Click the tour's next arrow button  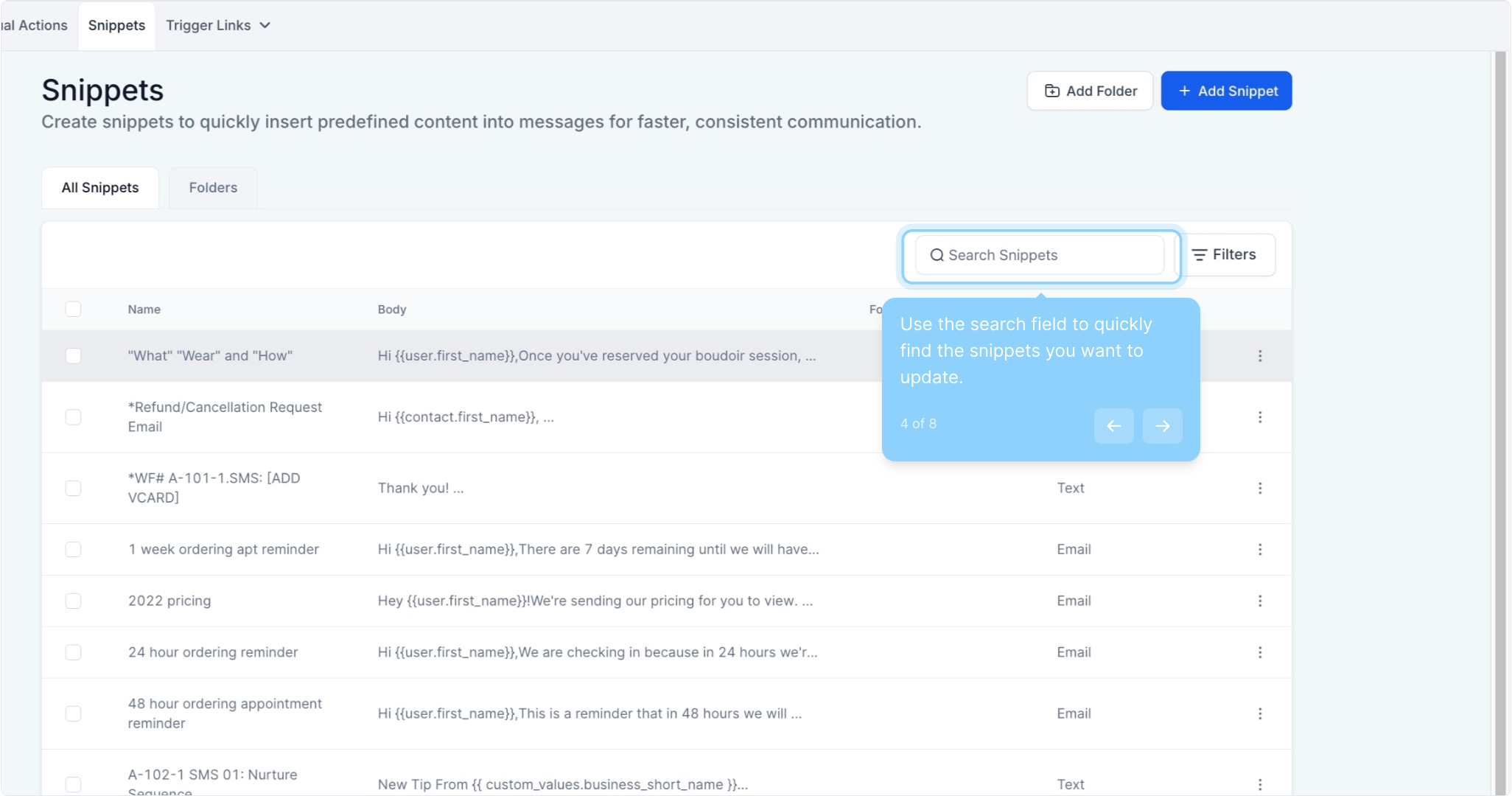(1162, 426)
